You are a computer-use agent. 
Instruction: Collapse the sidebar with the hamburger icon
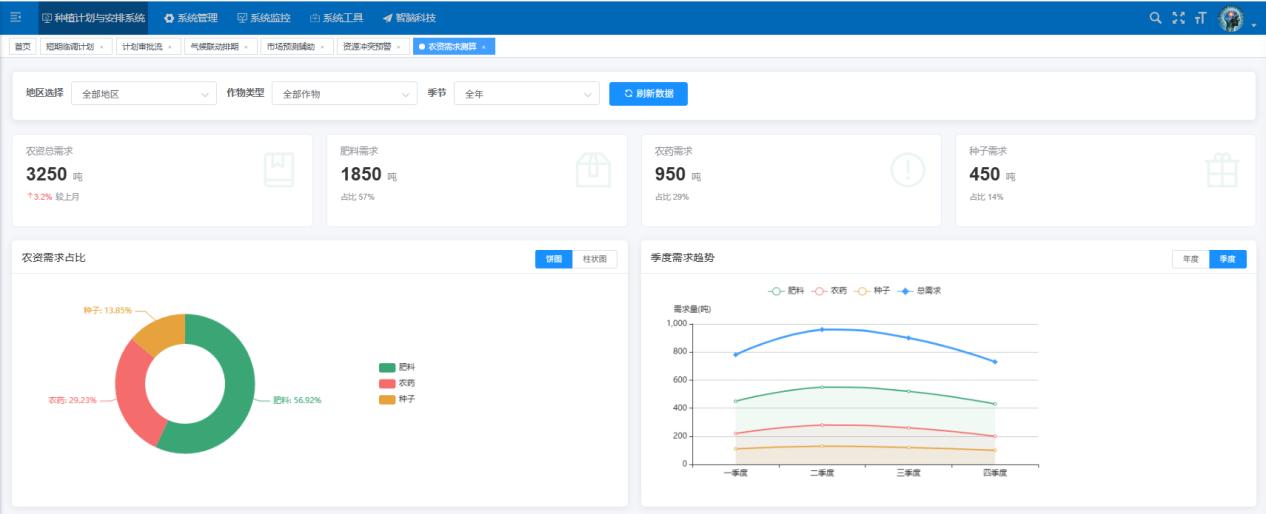[16, 18]
